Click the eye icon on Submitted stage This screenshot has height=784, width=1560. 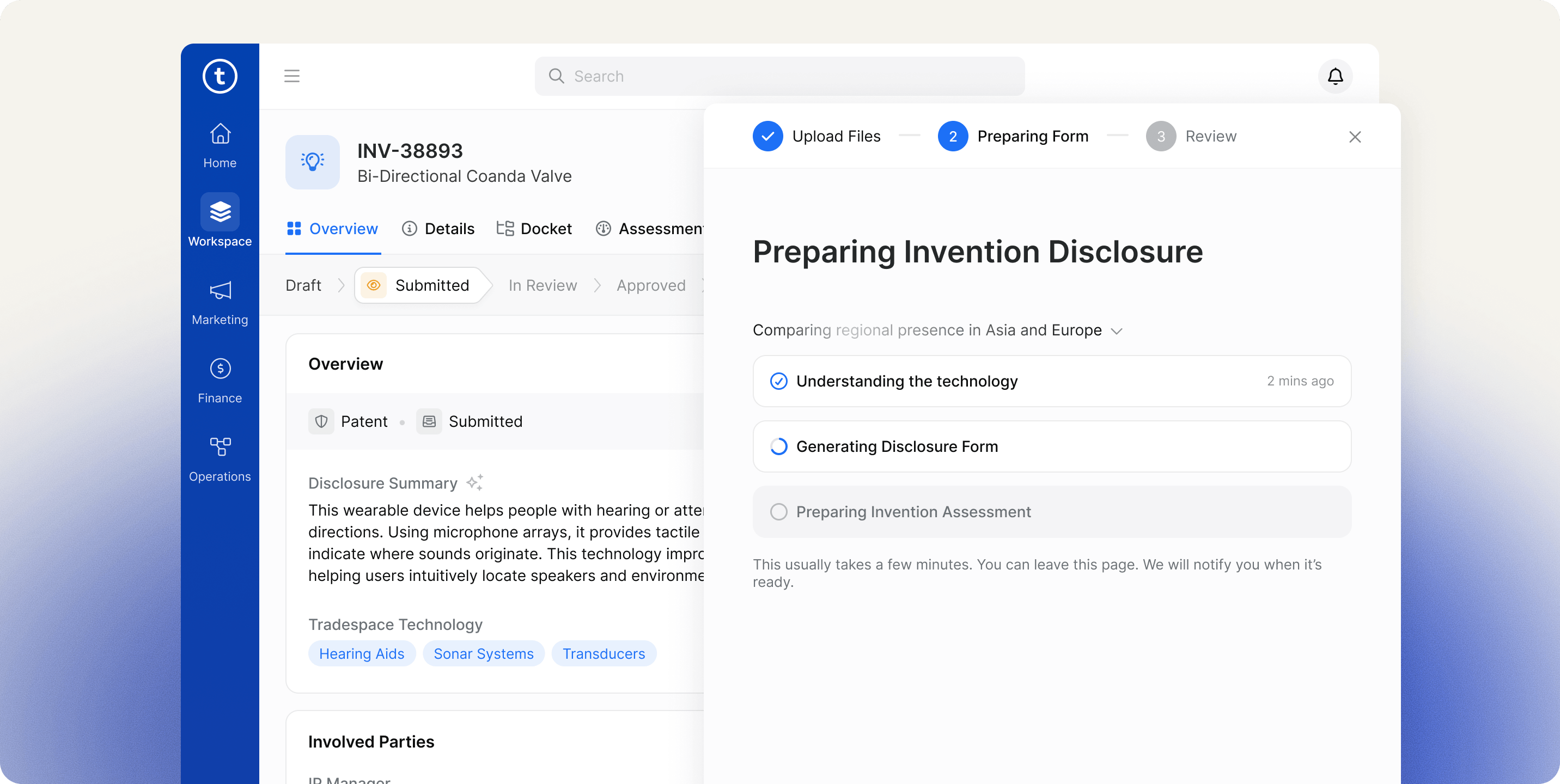pyautogui.click(x=374, y=285)
